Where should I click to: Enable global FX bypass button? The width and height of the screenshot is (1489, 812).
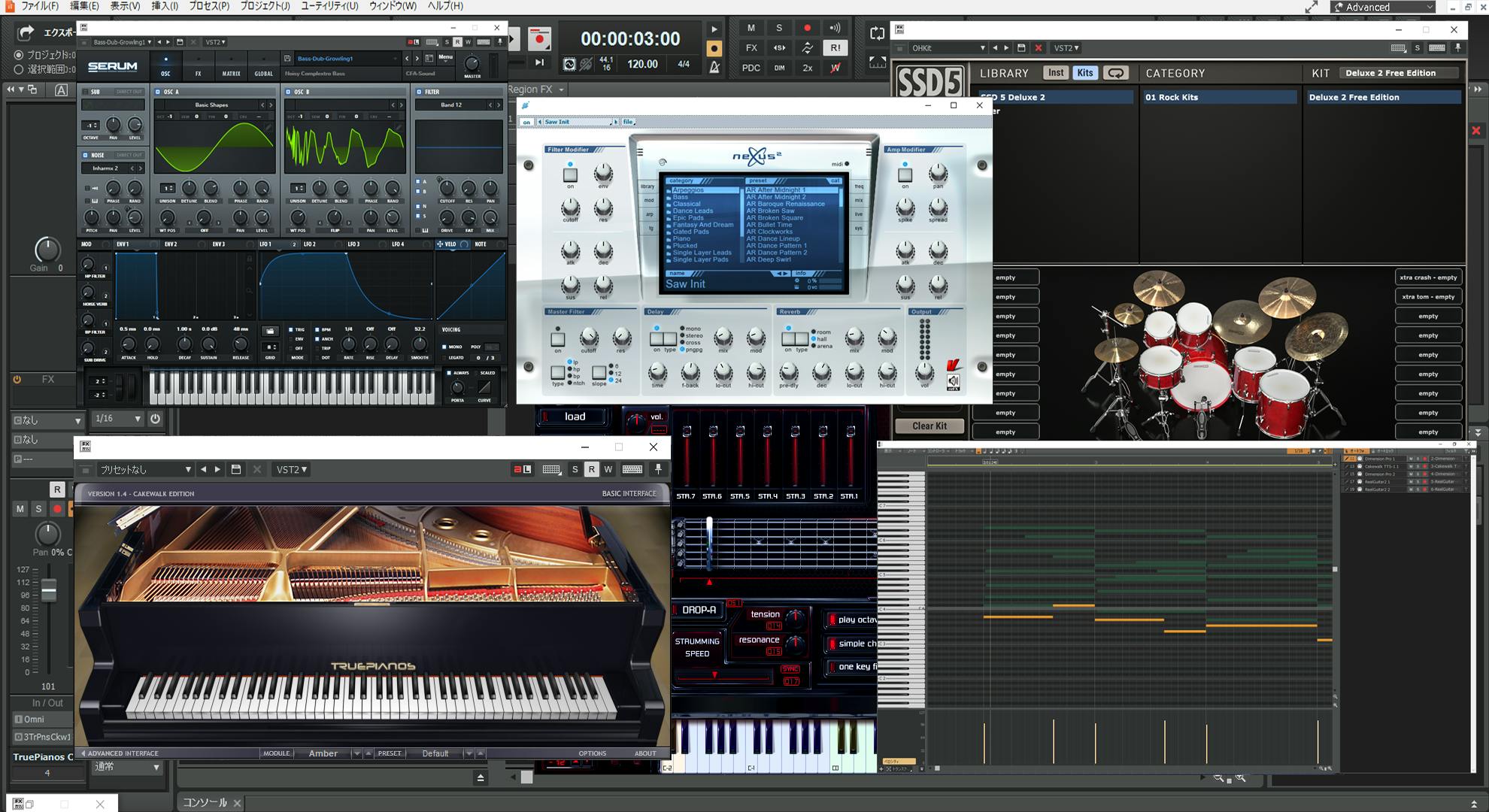tap(751, 47)
